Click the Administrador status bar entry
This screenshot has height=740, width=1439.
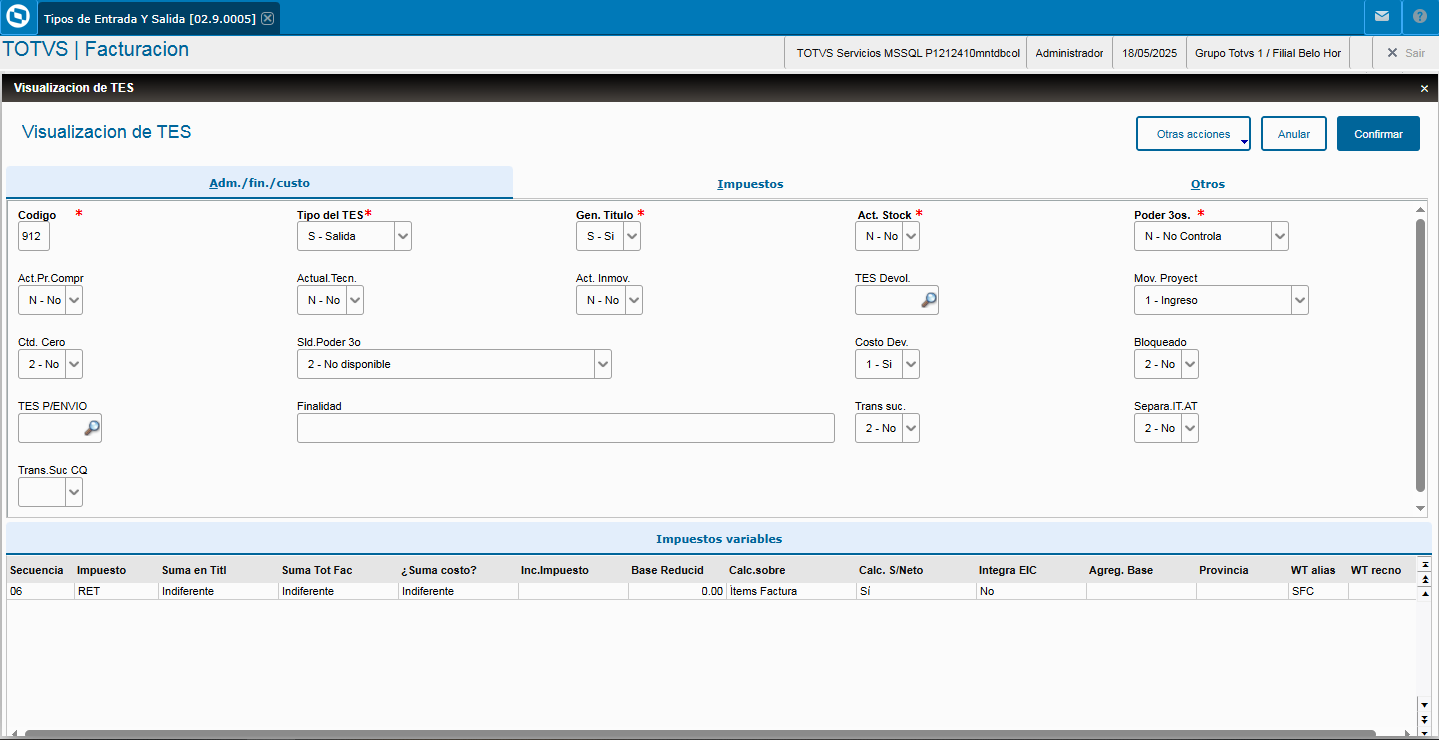[x=1069, y=53]
